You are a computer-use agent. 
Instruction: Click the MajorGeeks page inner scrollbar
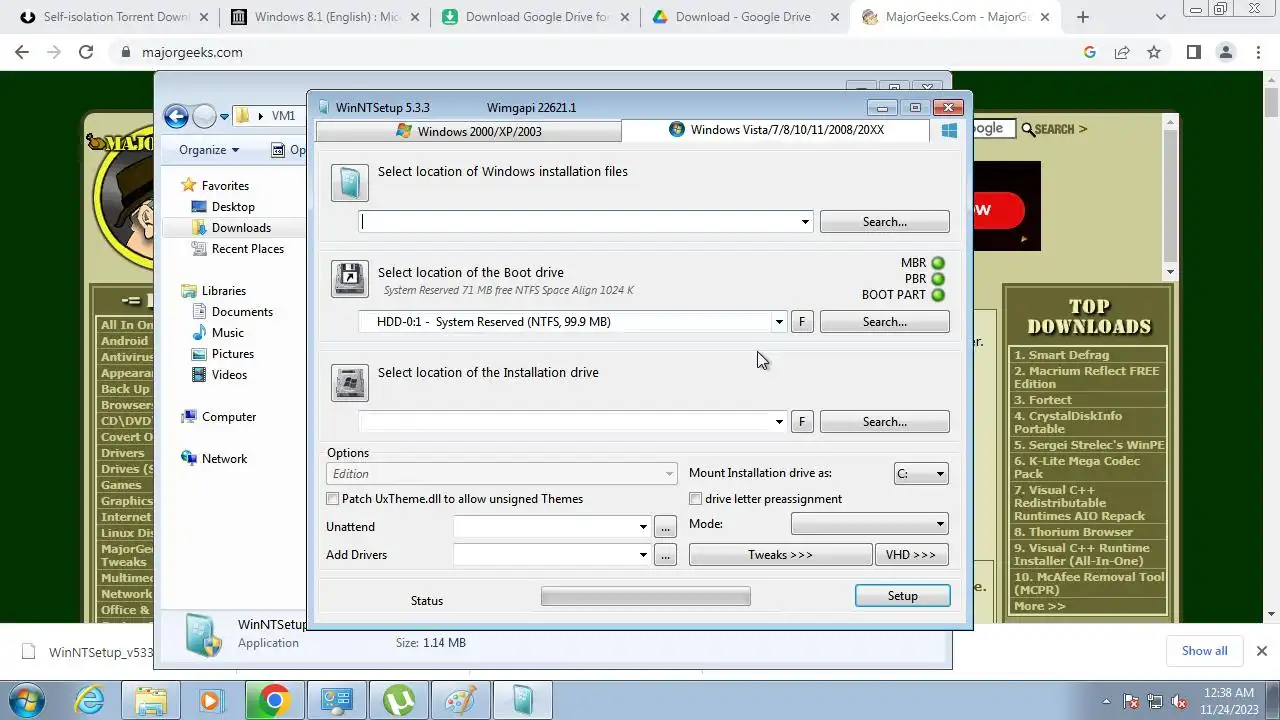pos(1170,198)
